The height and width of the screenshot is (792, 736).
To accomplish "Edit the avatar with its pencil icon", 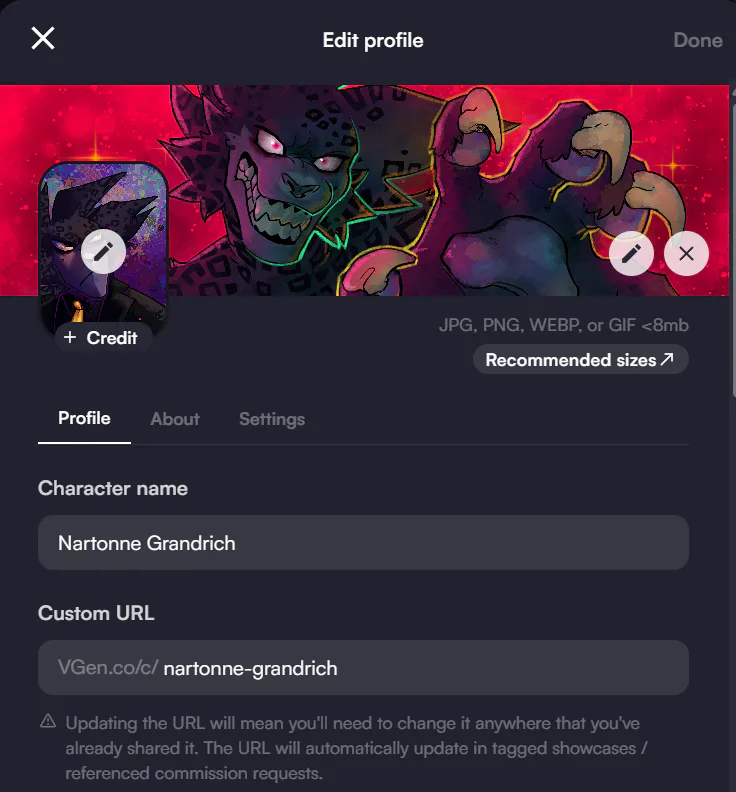I will [x=103, y=251].
